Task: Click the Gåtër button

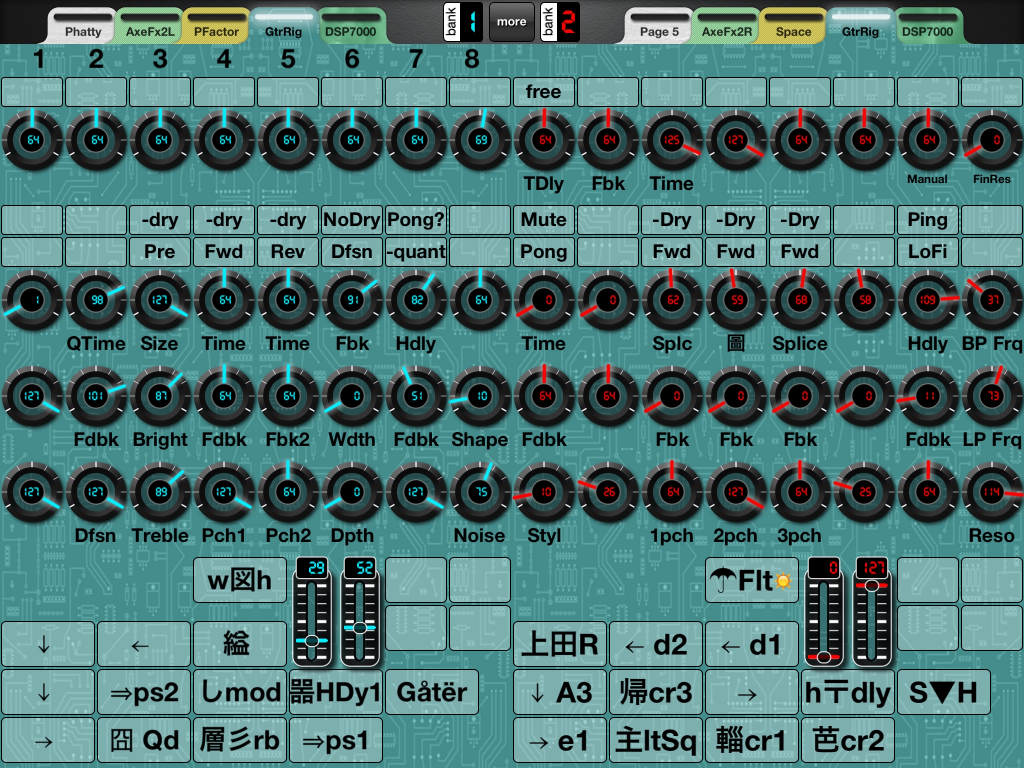Action: pos(432,692)
